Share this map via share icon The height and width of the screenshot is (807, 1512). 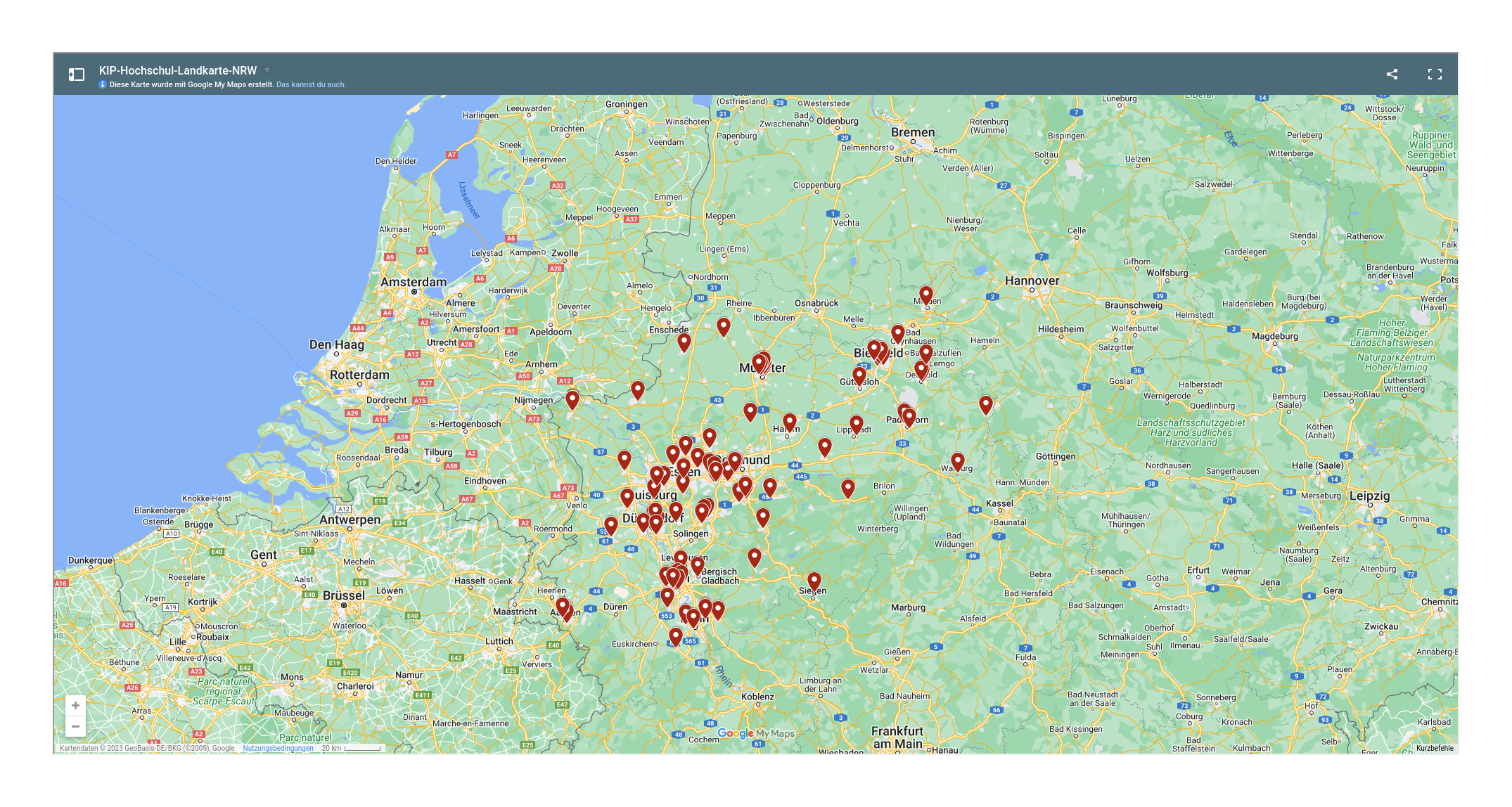[1392, 74]
